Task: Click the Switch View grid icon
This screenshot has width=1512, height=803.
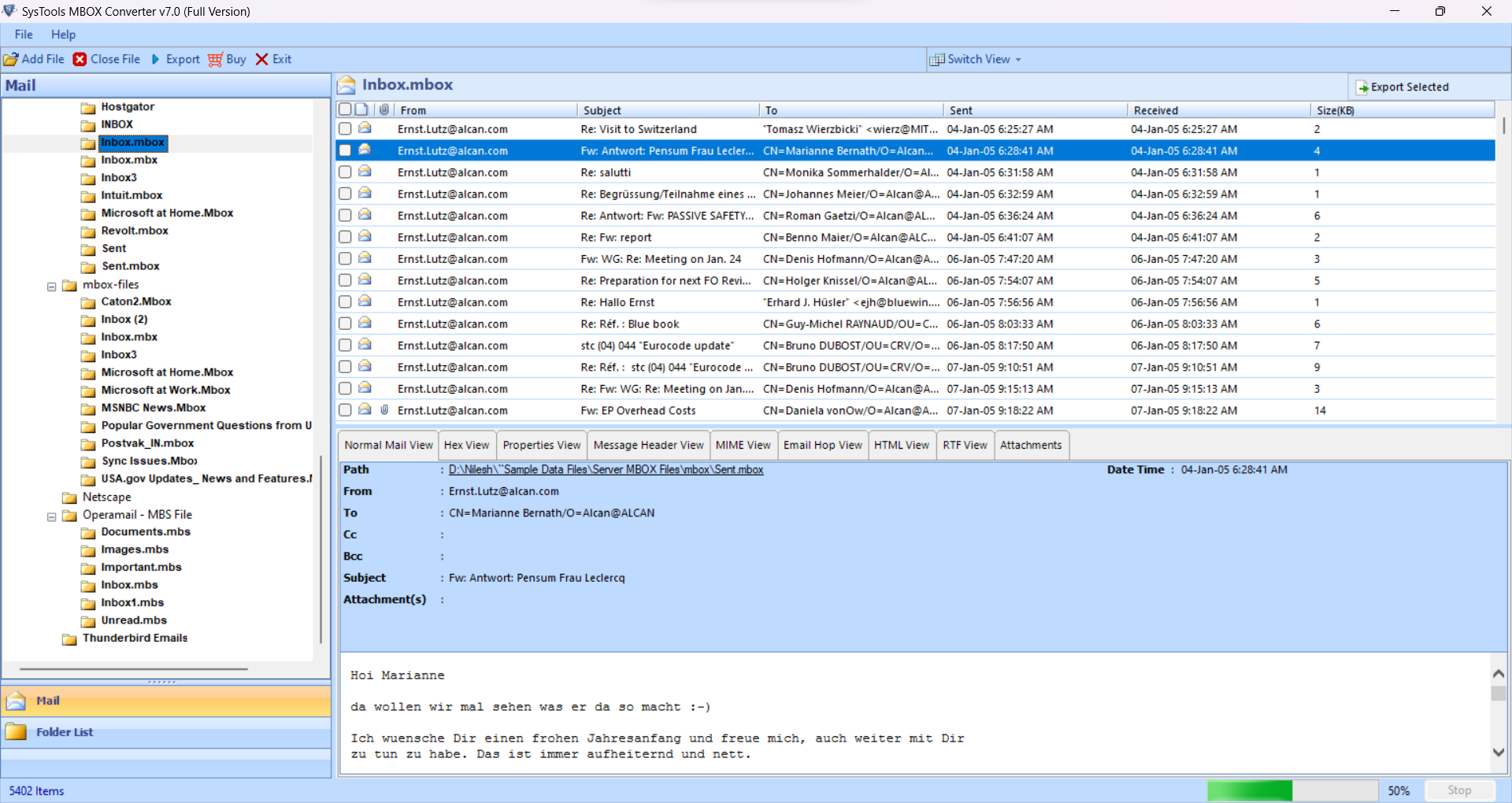Action: pyautogui.click(x=937, y=60)
